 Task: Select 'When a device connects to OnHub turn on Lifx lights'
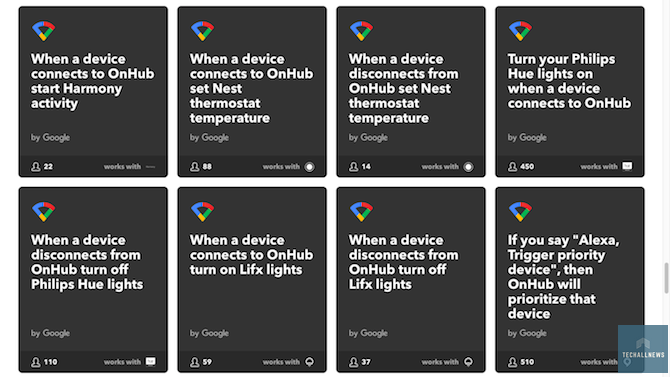coord(251,255)
